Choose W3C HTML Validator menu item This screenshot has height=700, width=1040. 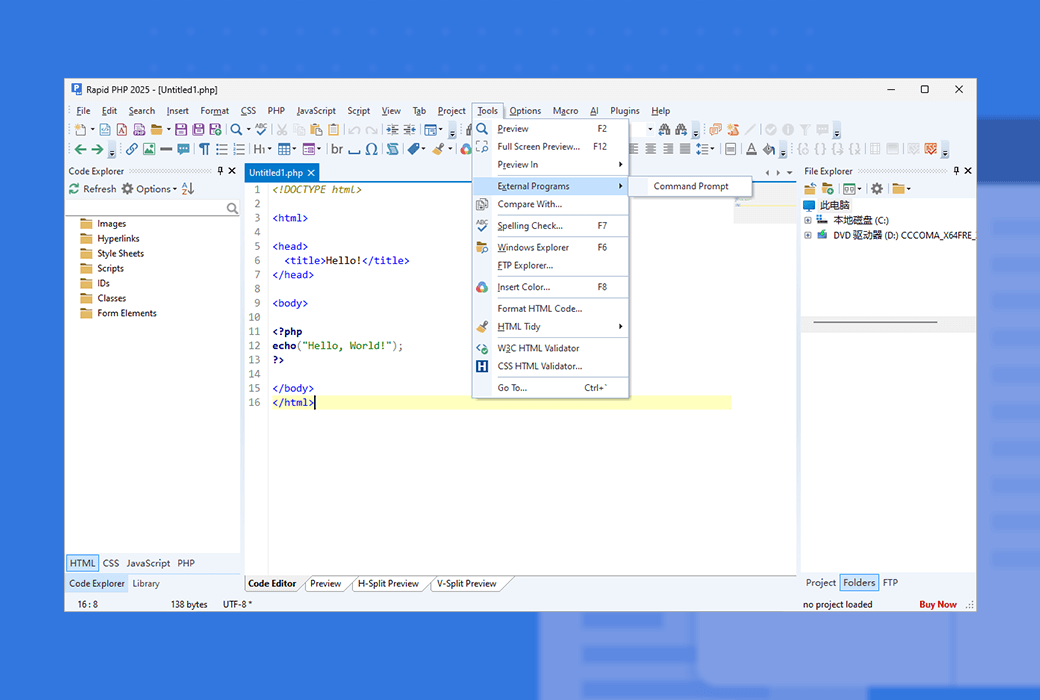pos(551,348)
